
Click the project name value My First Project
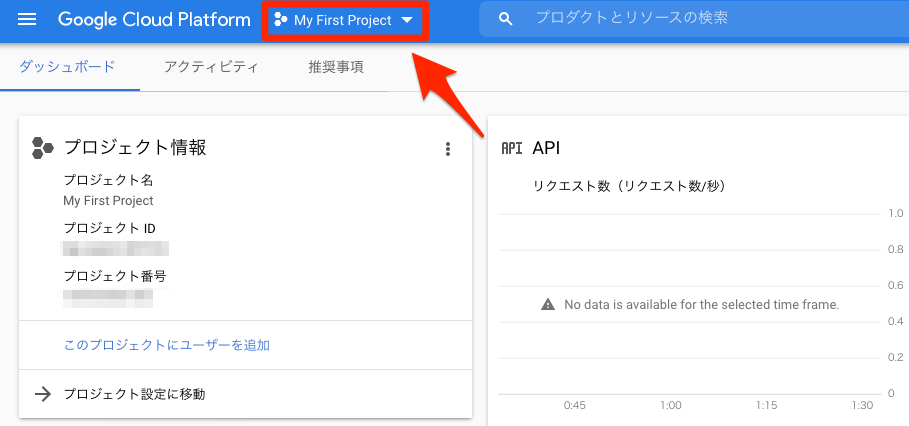[108, 201]
